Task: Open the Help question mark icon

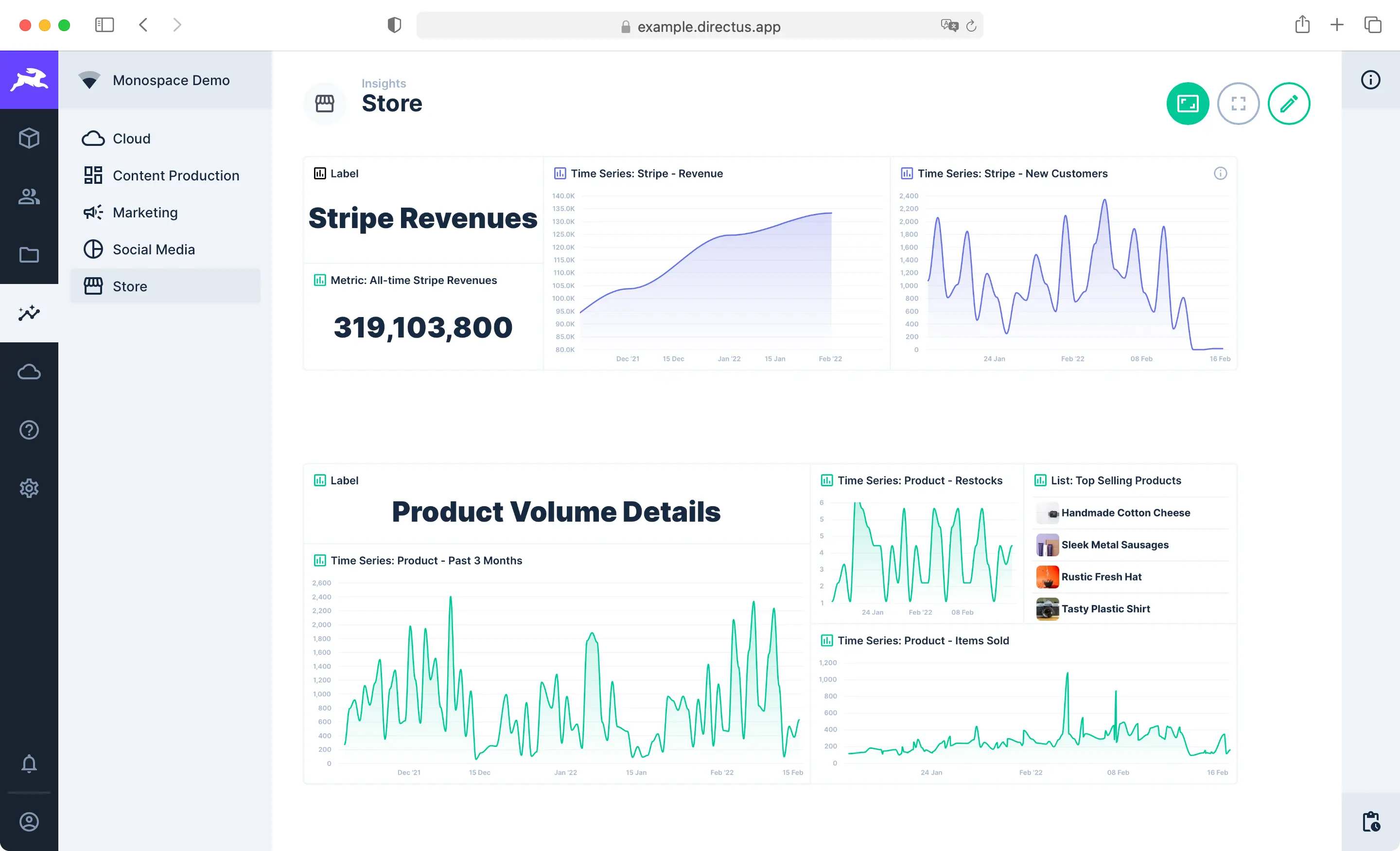Action: (x=29, y=430)
